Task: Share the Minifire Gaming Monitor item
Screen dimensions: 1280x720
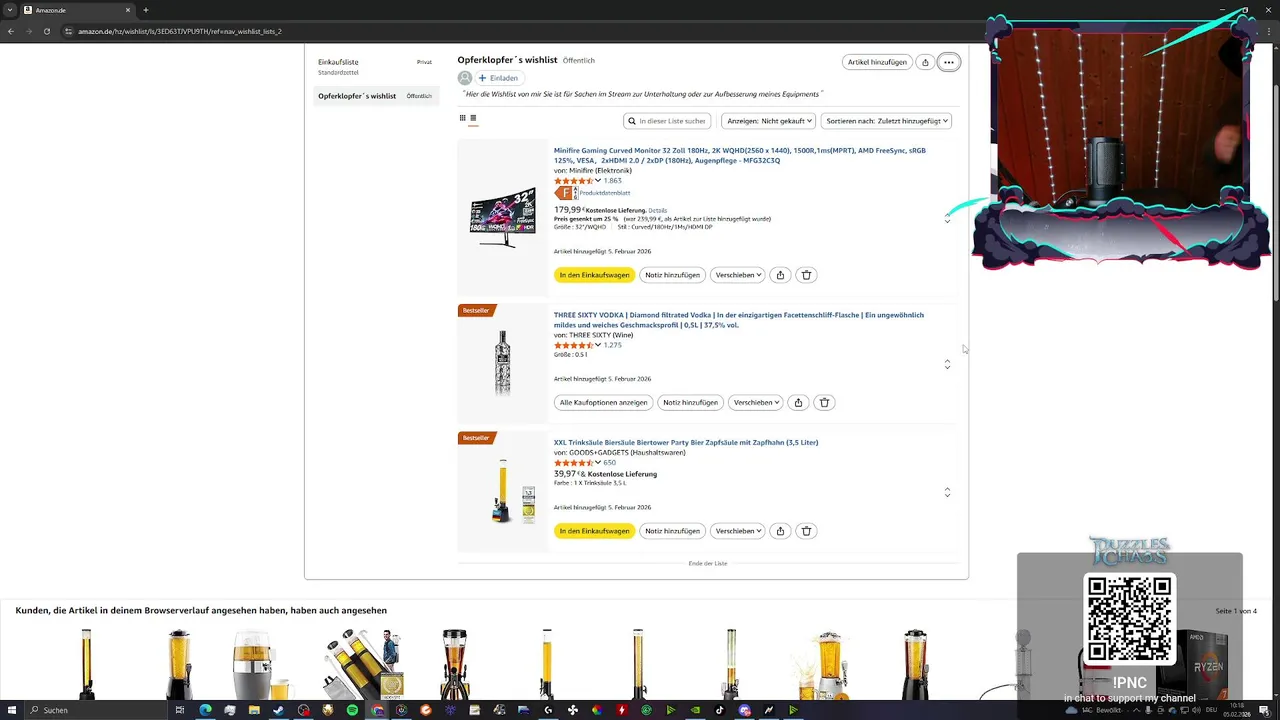Action: pos(780,275)
